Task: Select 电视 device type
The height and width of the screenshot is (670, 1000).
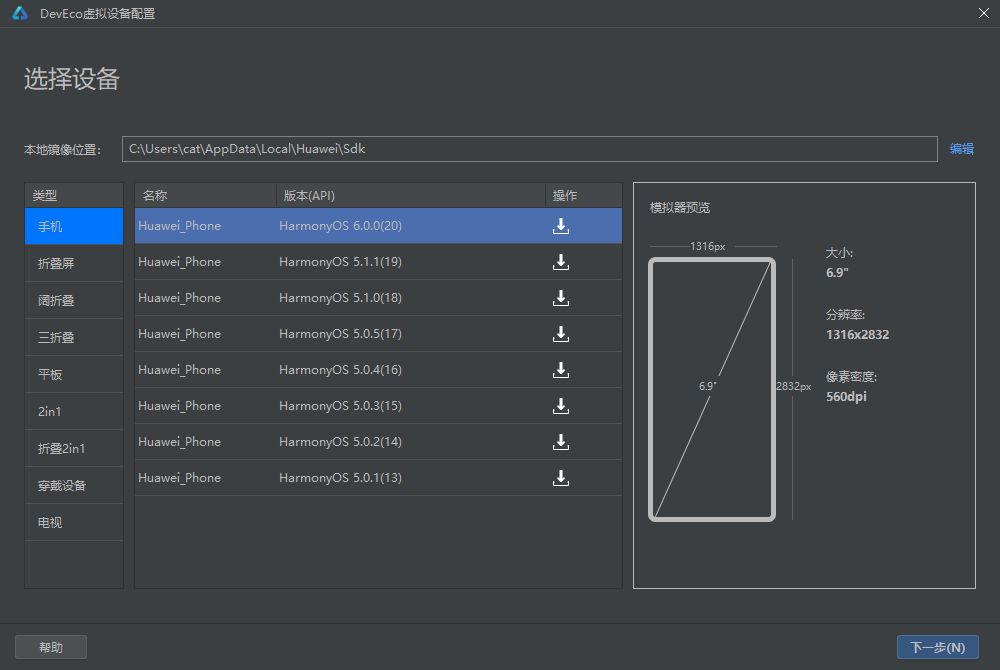Action: (74, 522)
